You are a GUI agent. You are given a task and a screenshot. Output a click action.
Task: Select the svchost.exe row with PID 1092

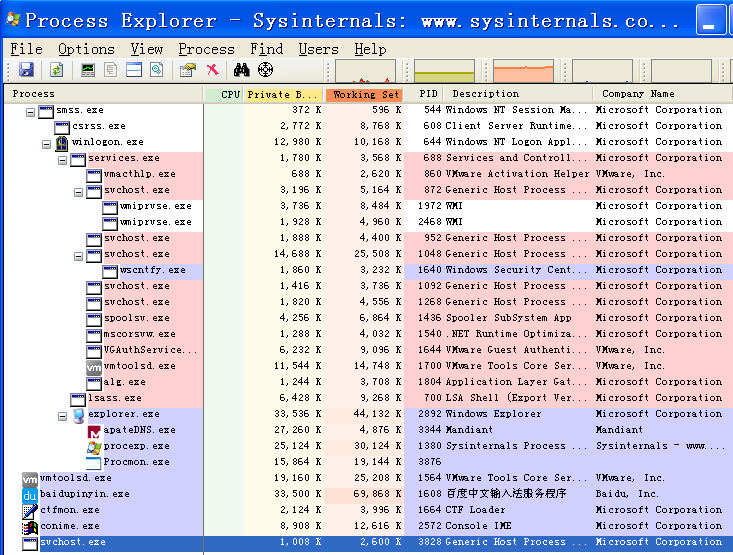click(x=368, y=286)
